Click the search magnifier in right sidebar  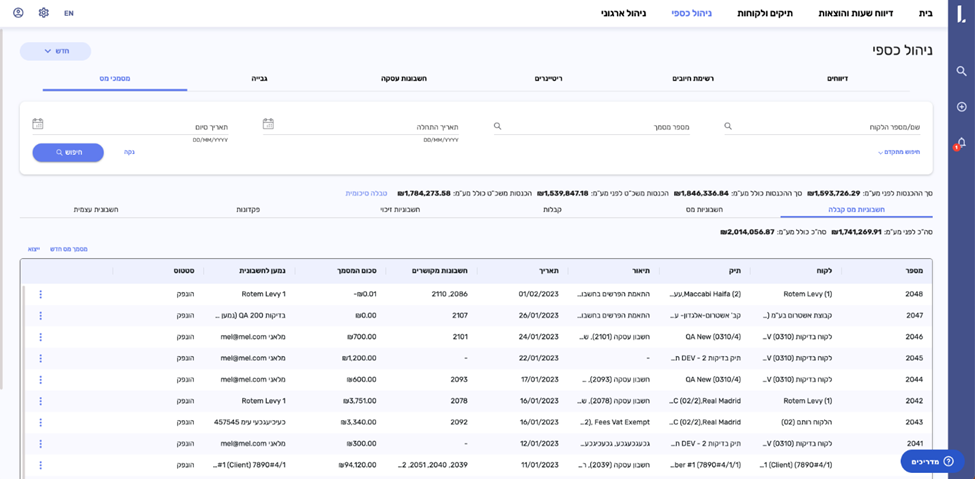(x=961, y=71)
